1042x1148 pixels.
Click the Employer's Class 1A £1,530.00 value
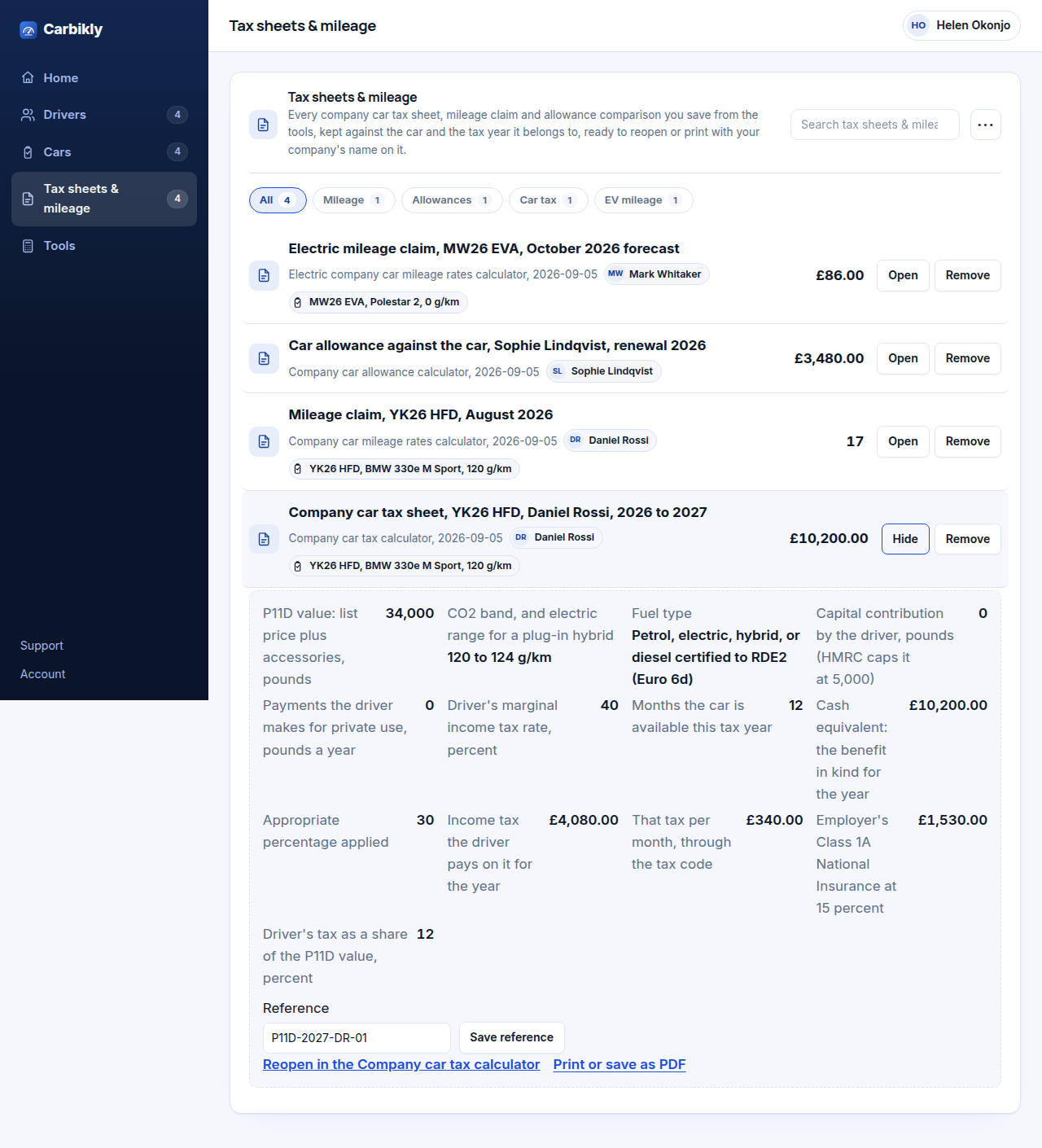coord(952,820)
